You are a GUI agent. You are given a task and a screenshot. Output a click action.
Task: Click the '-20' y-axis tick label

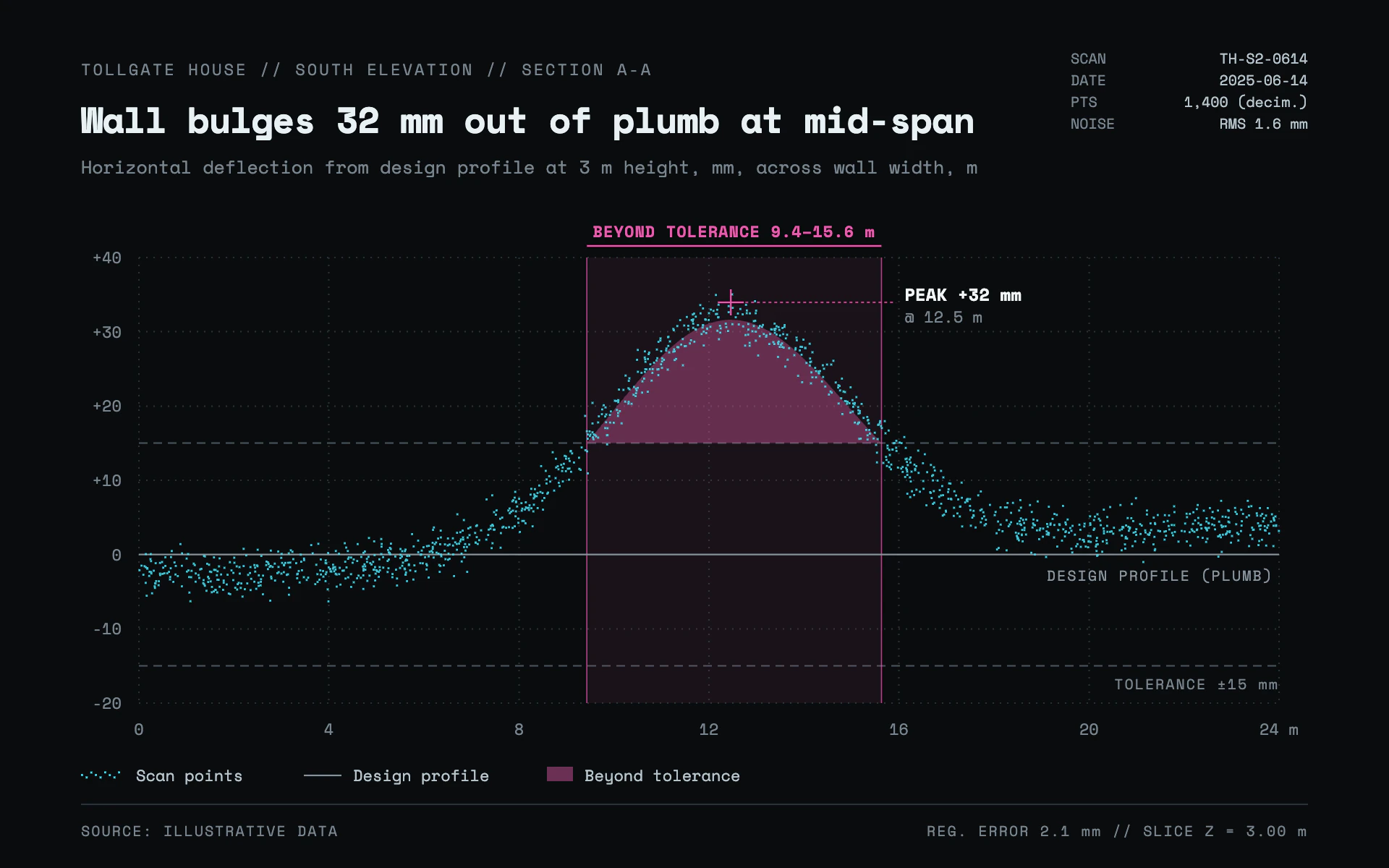(x=107, y=704)
